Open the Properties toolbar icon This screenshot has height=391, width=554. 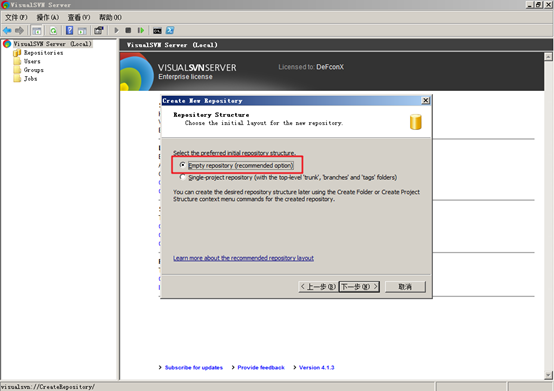99,31
